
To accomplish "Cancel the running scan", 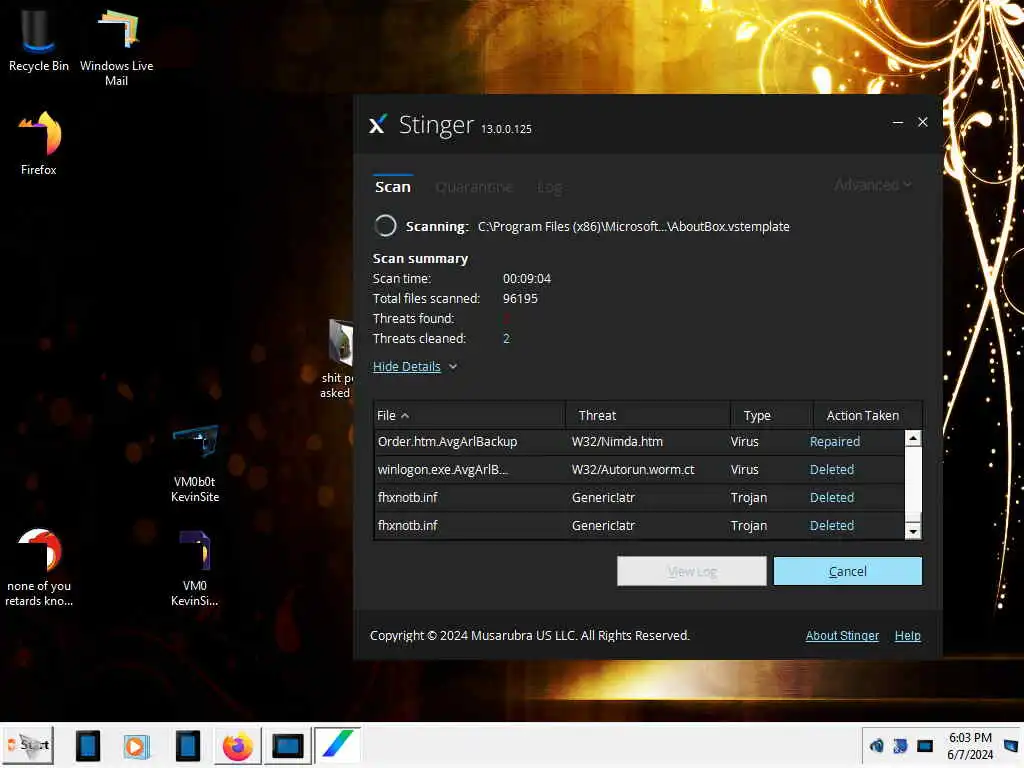I will pos(848,571).
